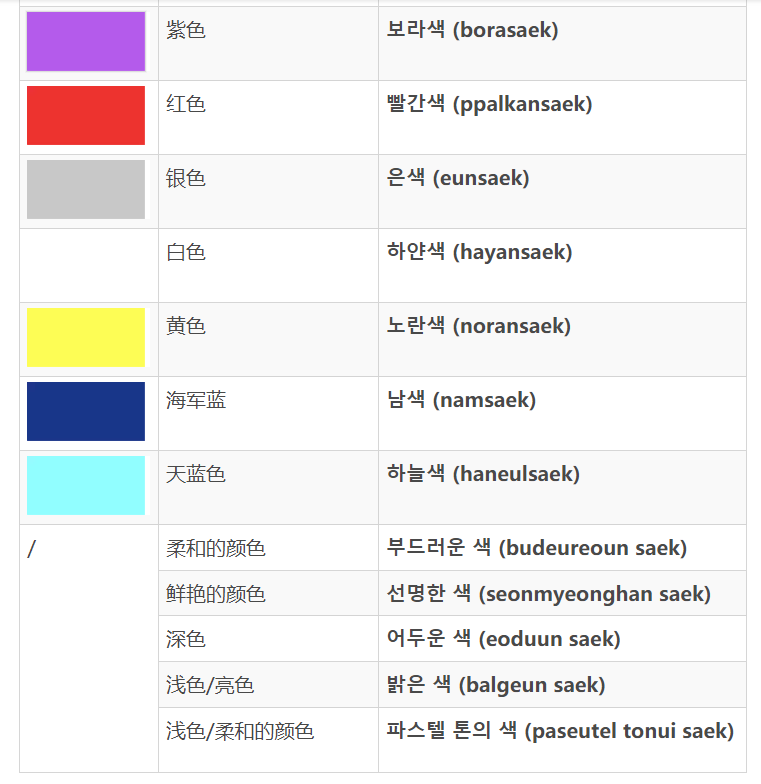
Task: Click the silver gray color swatch
Action: point(86,189)
